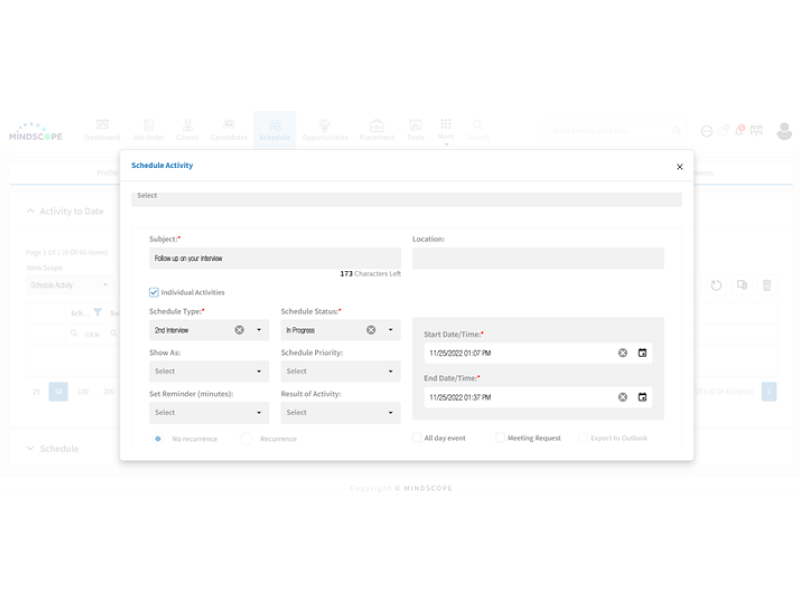Click inside the Location input field
The height and width of the screenshot is (599, 800).
538,257
